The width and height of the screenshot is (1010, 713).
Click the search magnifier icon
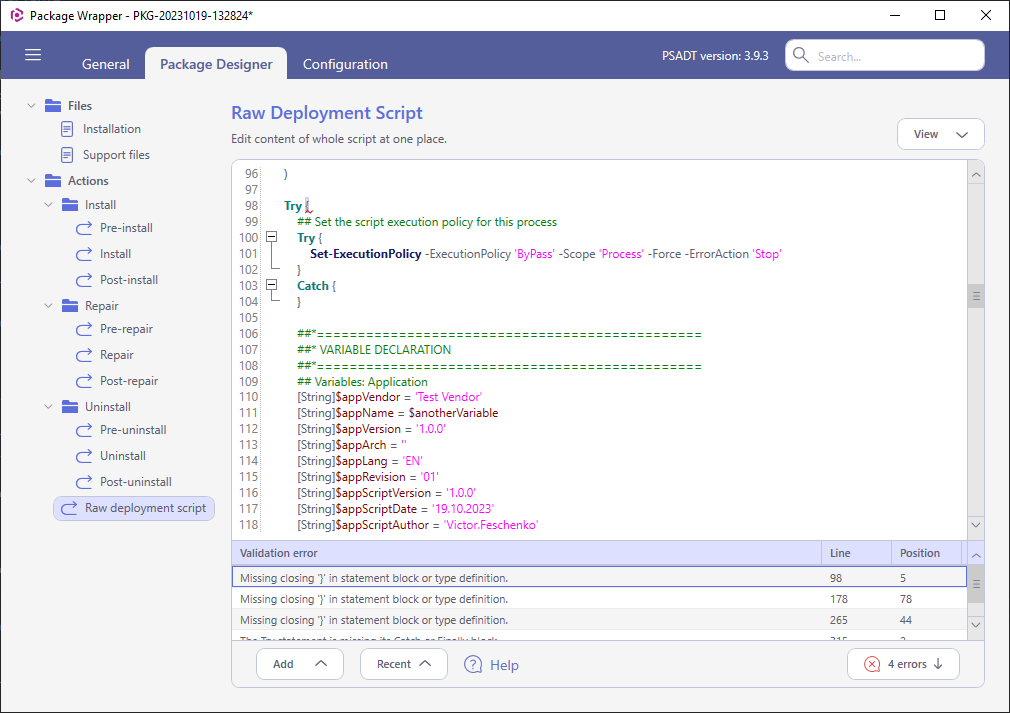coord(801,55)
